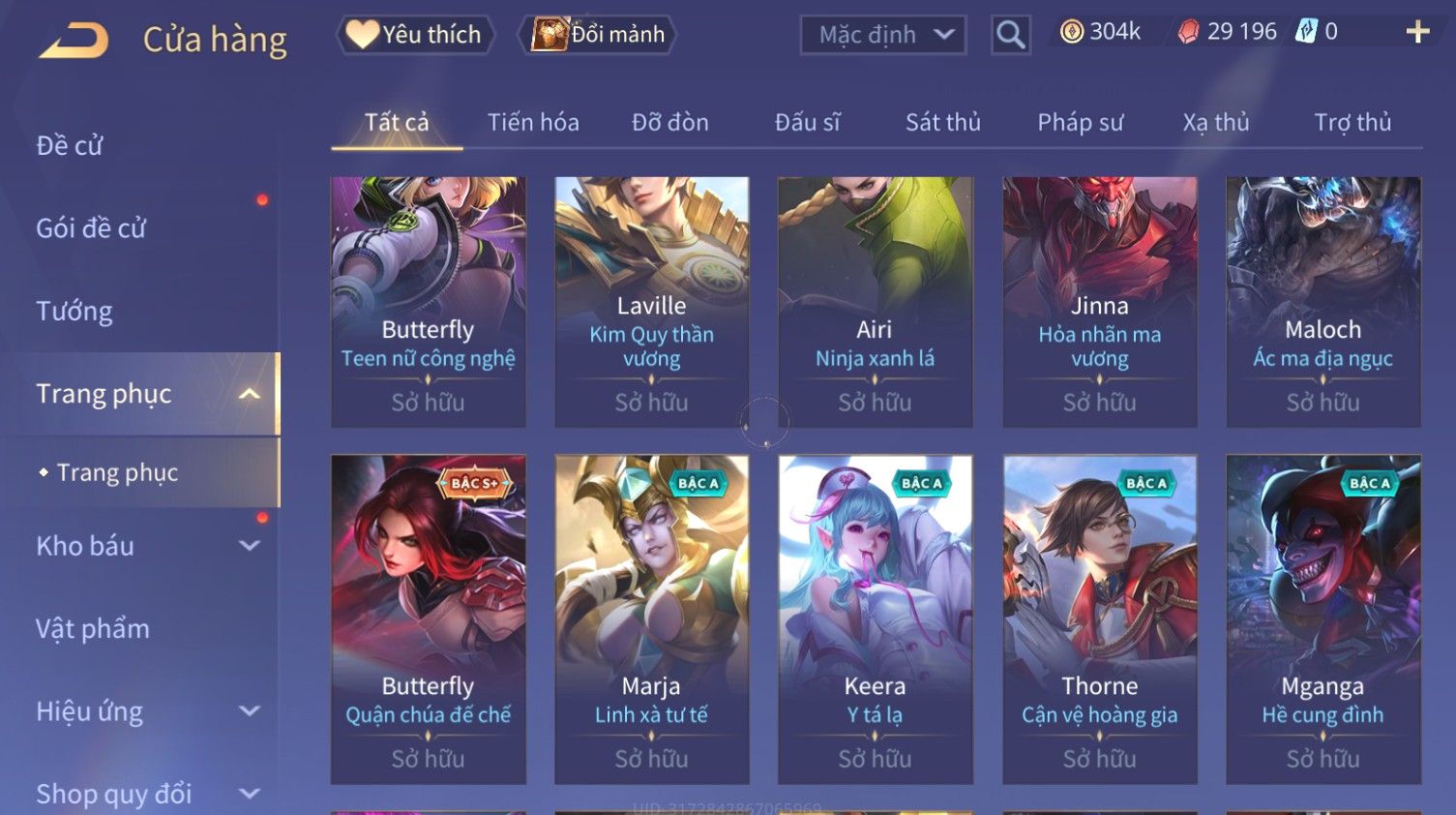Select the Keera Y tá lạ skin card
1456x815 pixels.
[876, 619]
